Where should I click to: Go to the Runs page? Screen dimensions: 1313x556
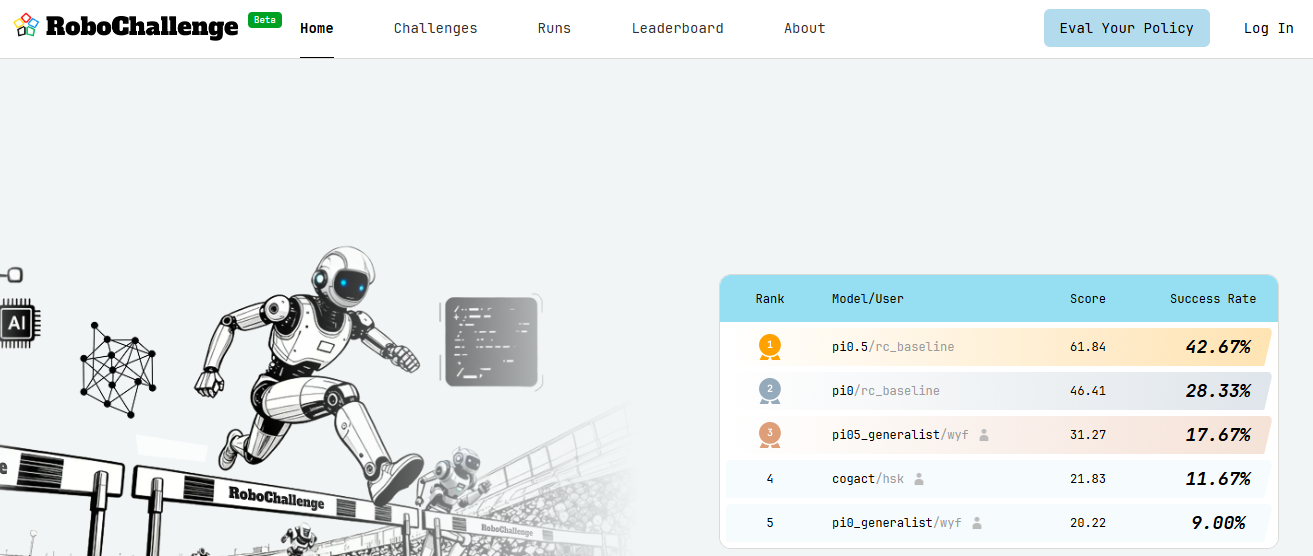(x=554, y=28)
